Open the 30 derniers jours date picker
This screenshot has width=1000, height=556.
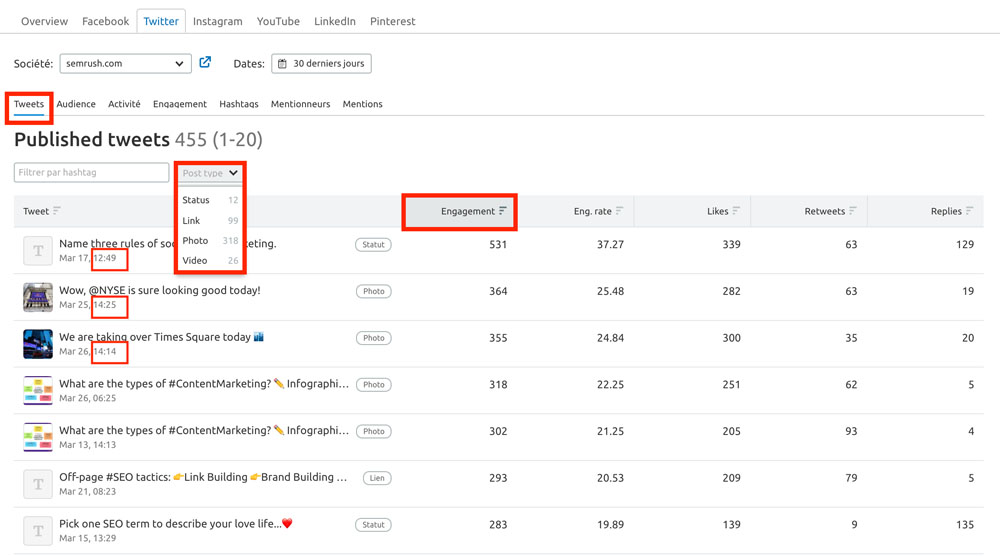click(x=321, y=64)
